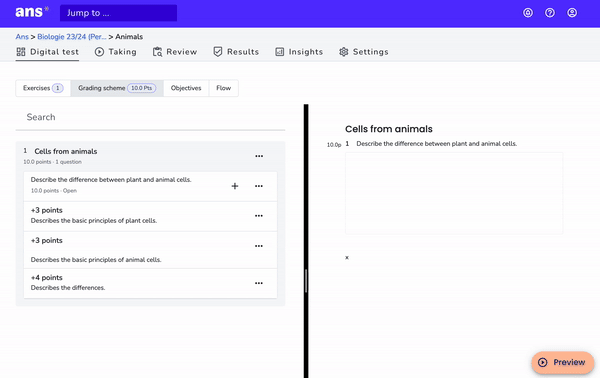This screenshot has width=600, height=378.
Task: Click the 10.0p label in preview
Action: (x=334, y=145)
